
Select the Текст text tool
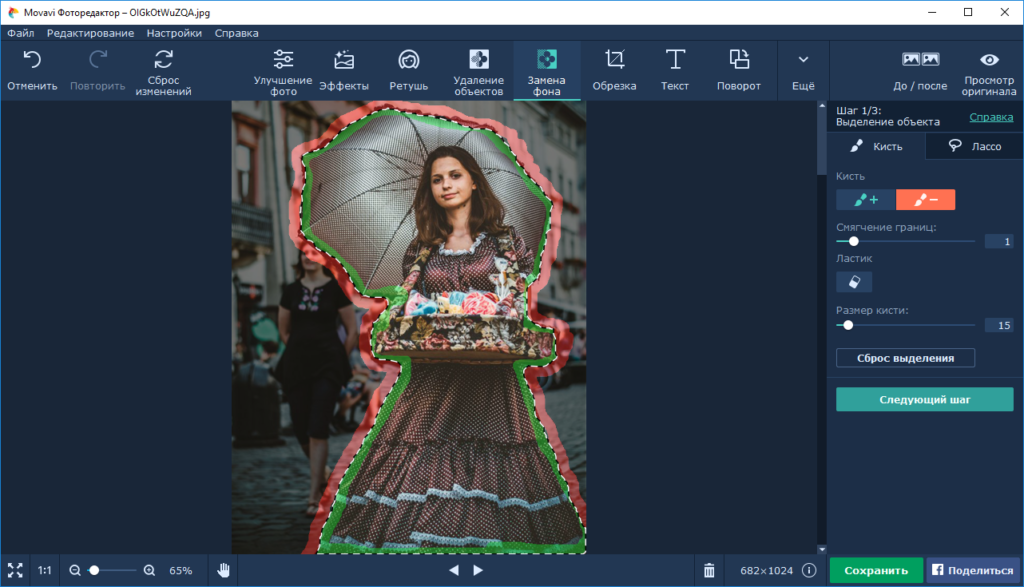[675, 60]
